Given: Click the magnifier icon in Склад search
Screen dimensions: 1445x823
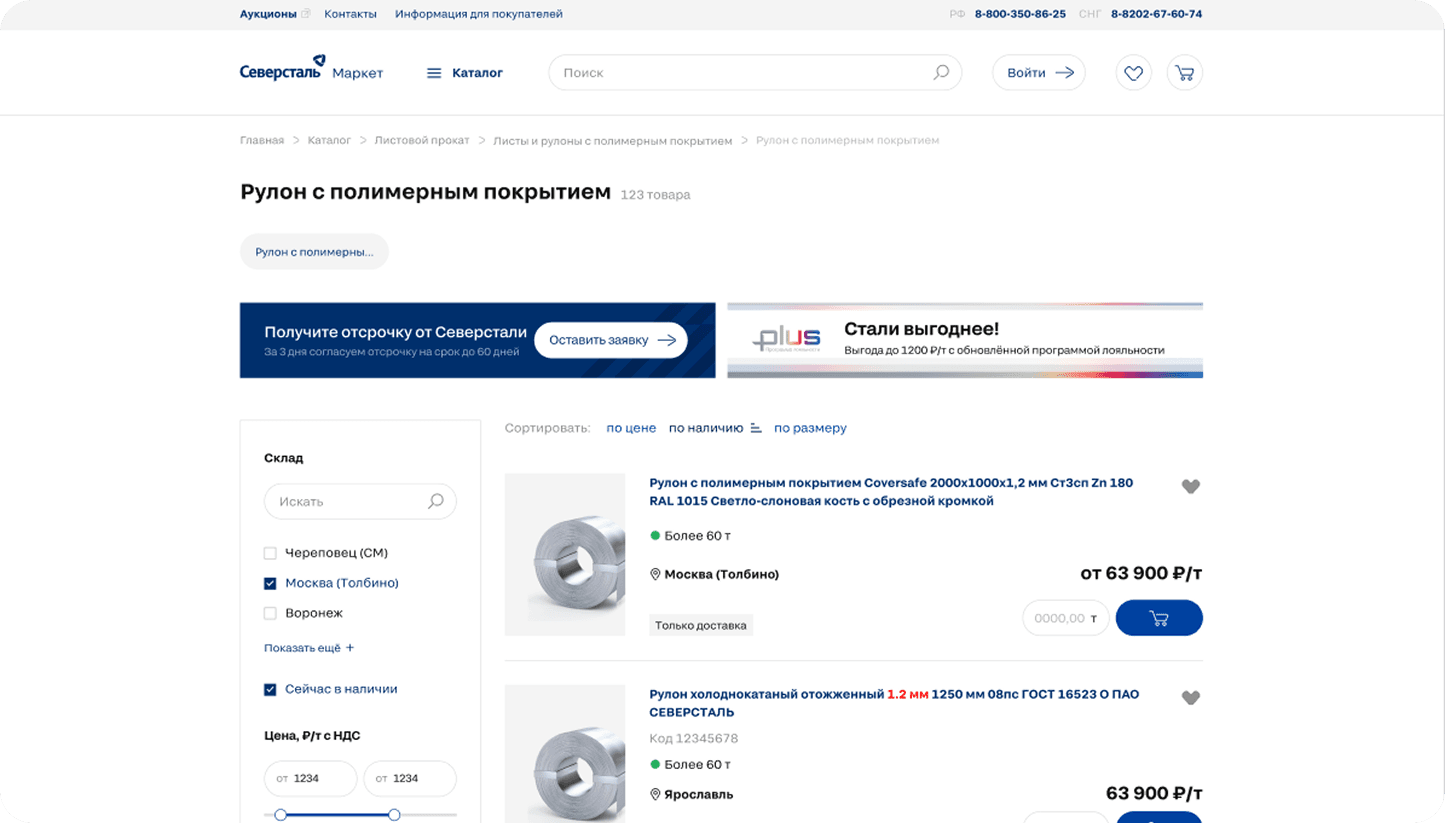Looking at the screenshot, I should [435, 501].
